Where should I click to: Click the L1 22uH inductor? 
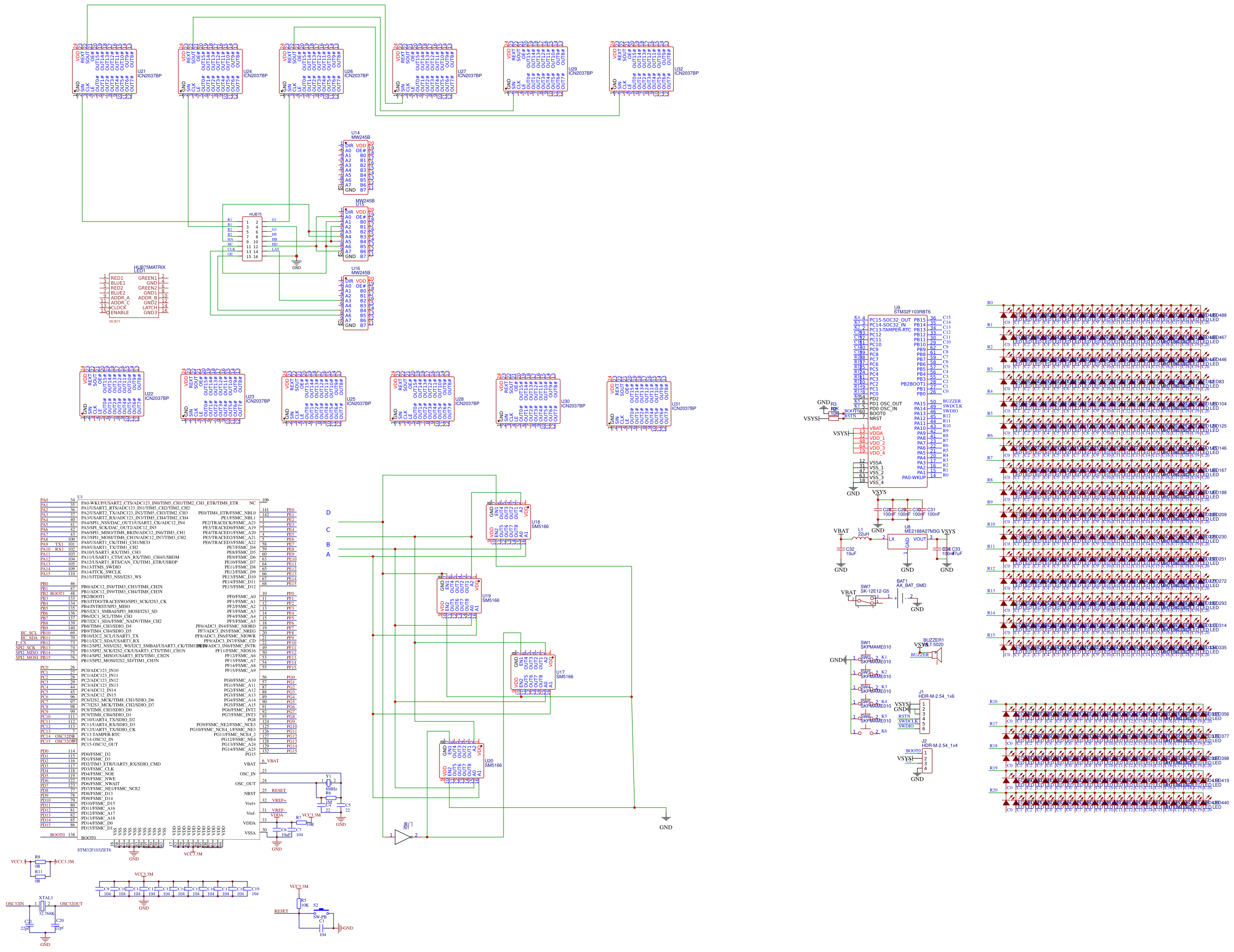861,538
